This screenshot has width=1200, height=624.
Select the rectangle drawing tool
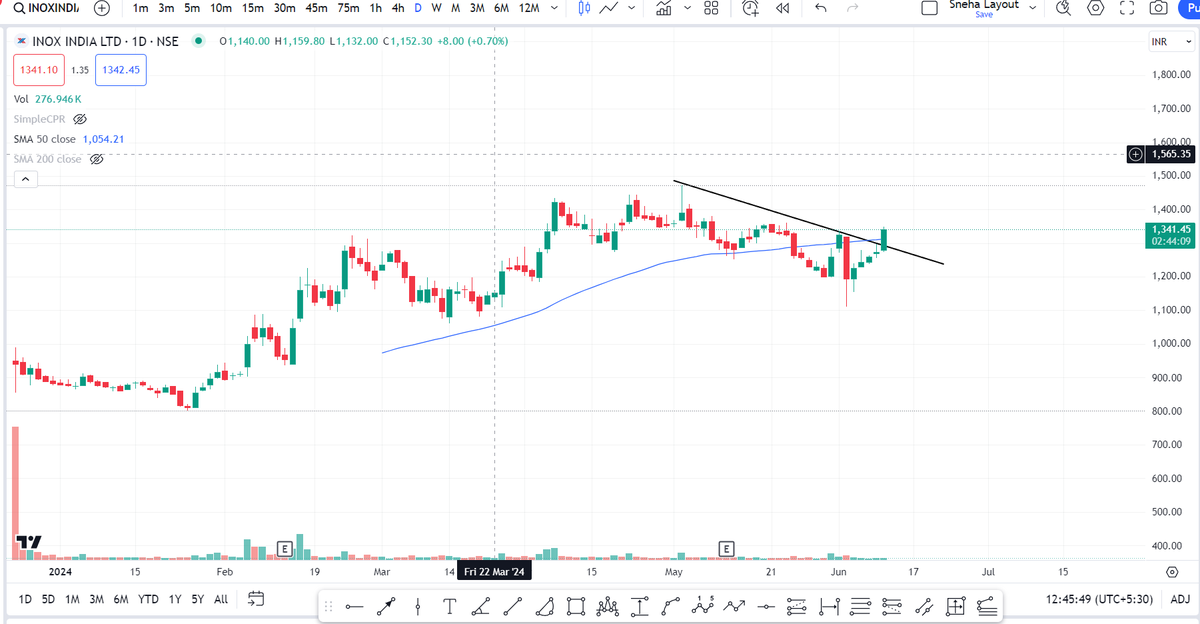pos(576,606)
